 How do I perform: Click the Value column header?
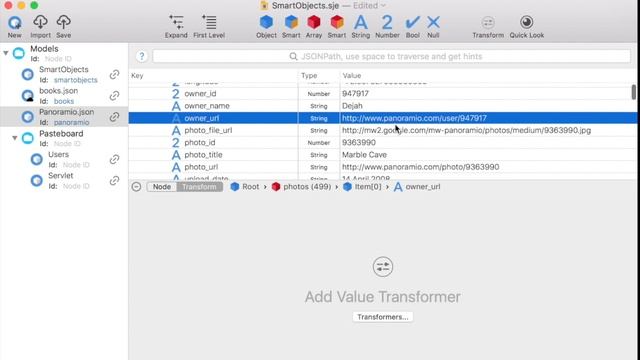click(352, 76)
